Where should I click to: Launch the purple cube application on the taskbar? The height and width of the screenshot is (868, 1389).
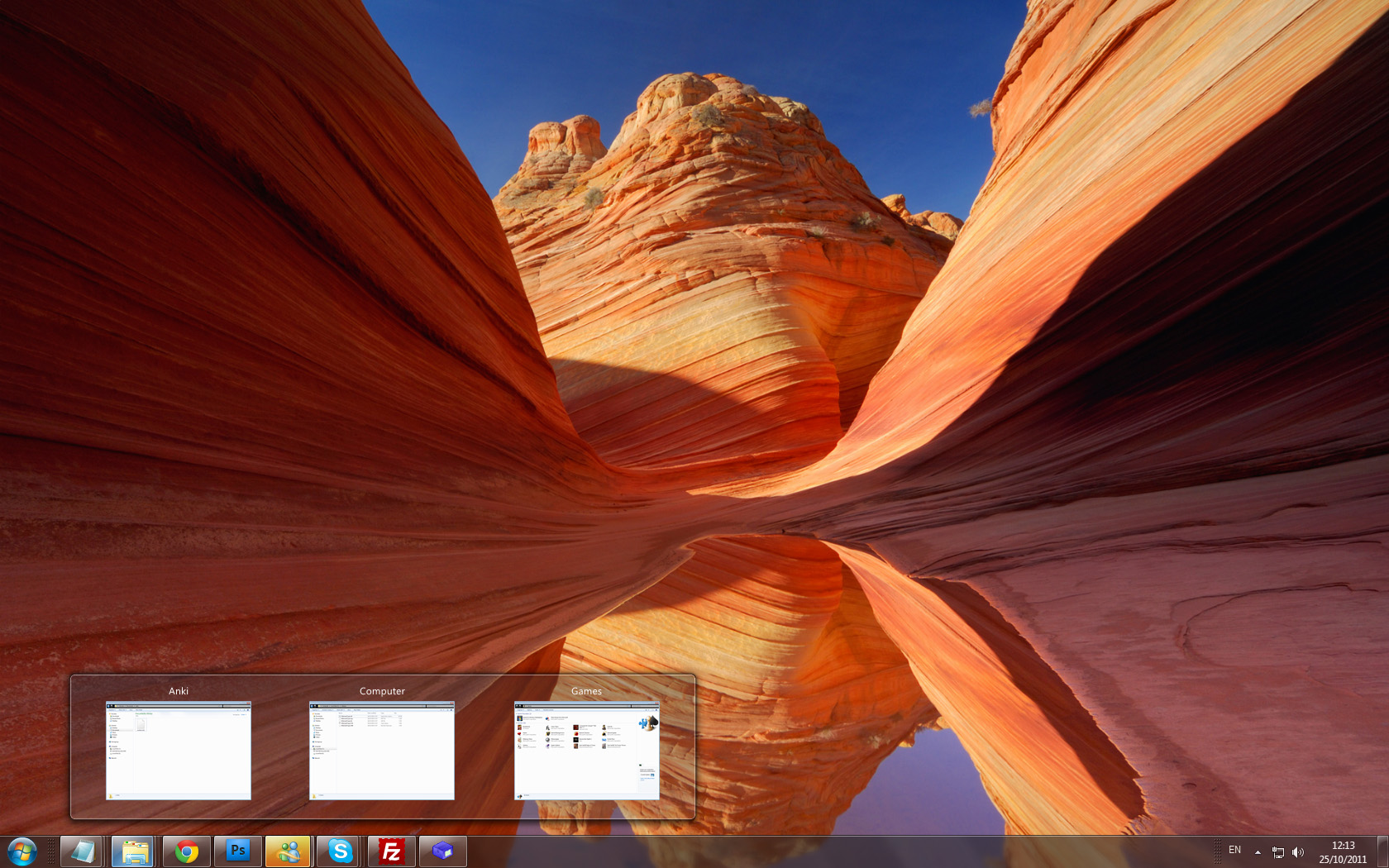pyautogui.click(x=443, y=850)
